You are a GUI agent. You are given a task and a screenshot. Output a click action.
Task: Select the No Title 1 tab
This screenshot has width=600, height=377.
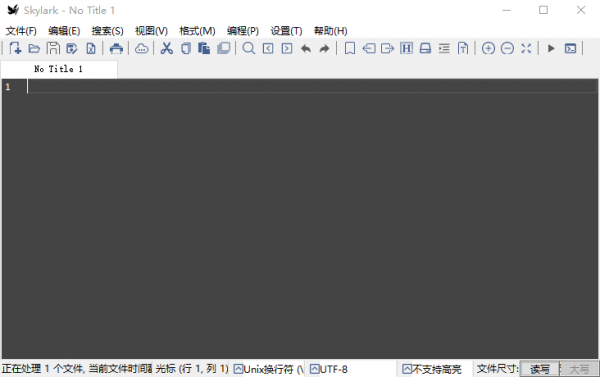coord(59,69)
